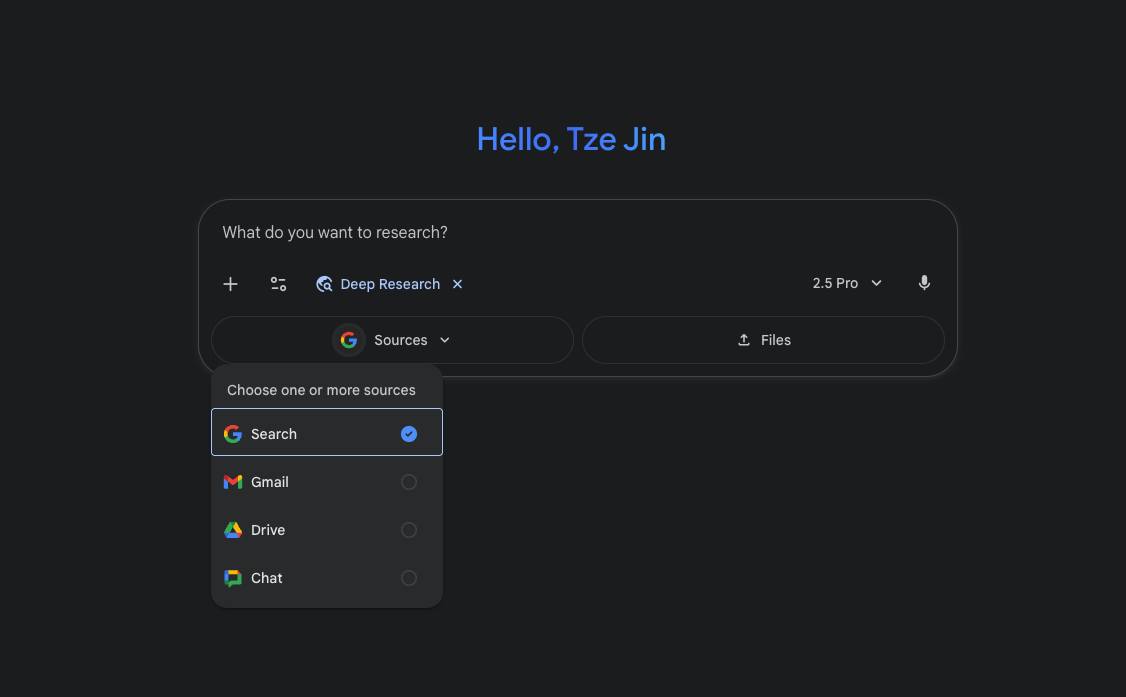Viewport: 1126px width, 697px height.
Task: Click the microphone icon for voice input
Action: [924, 283]
